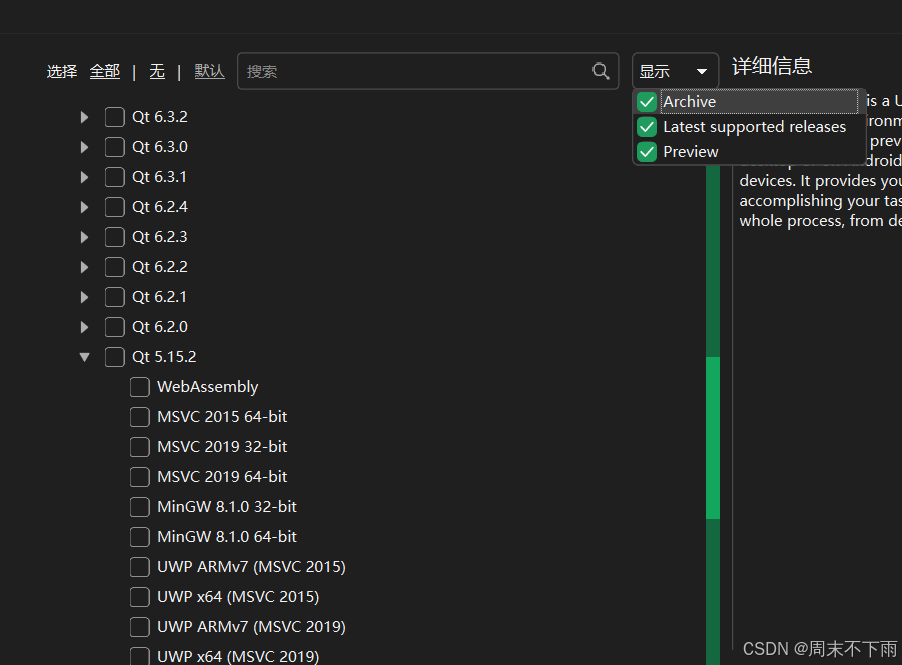Check the UWP x64 (MSVC 2015) box
This screenshot has width=902, height=665.
(x=140, y=597)
